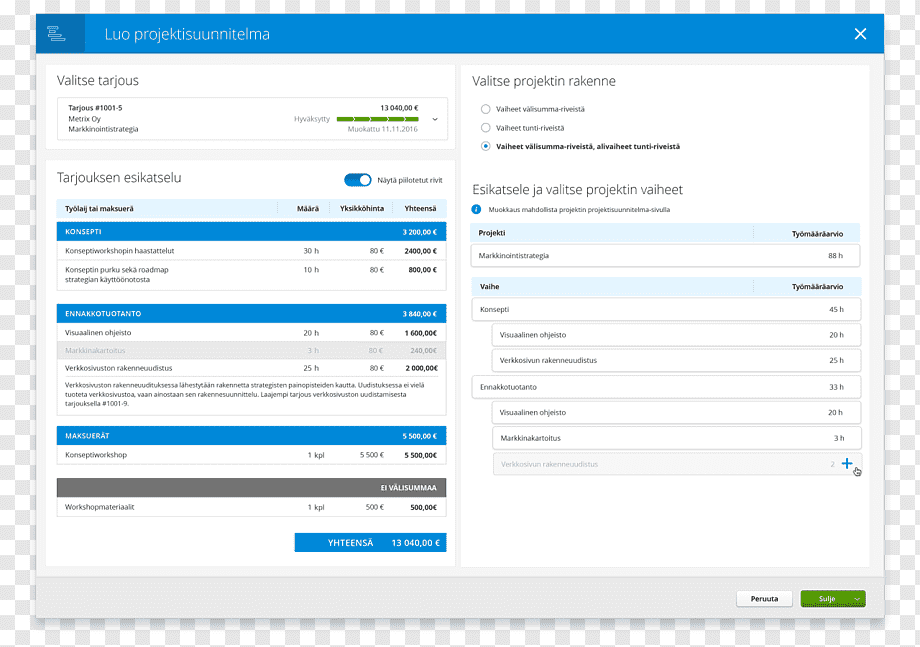Close the Luo projektisuunnitelma dialog
This screenshot has width=920, height=647.
(860, 34)
